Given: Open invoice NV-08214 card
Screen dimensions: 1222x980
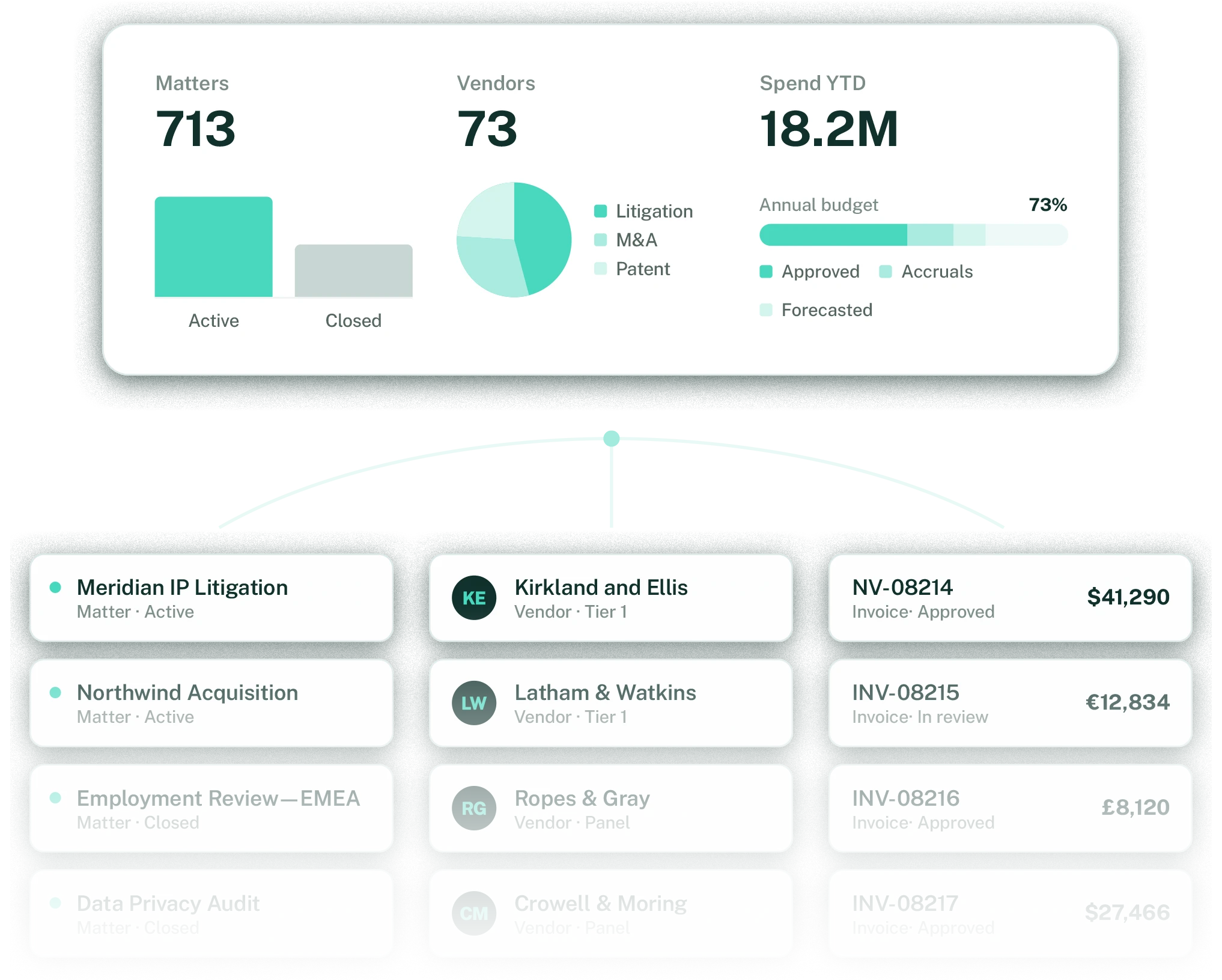Looking at the screenshot, I should 1011,598.
